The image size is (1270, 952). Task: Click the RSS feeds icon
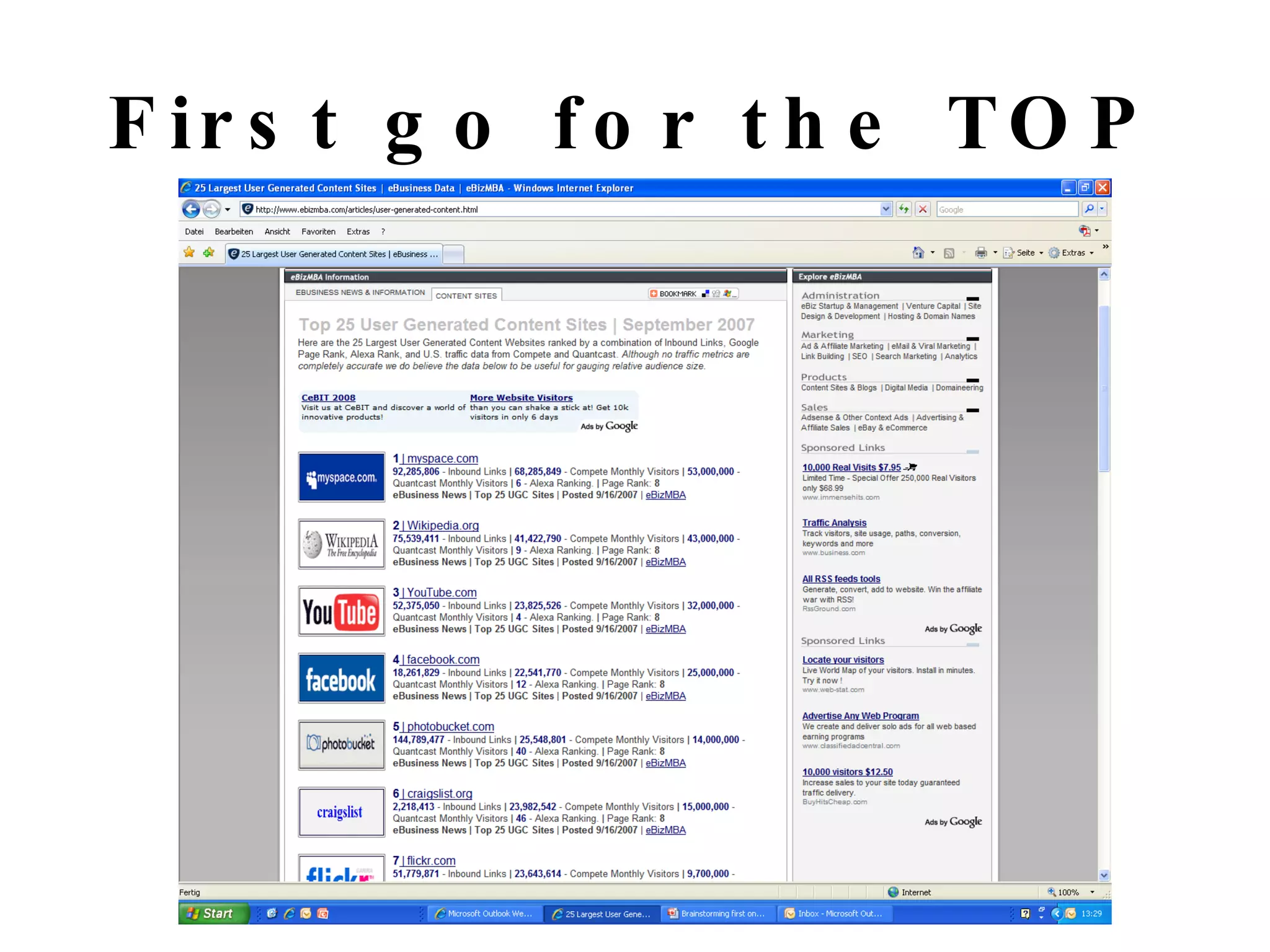pos(949,253)
